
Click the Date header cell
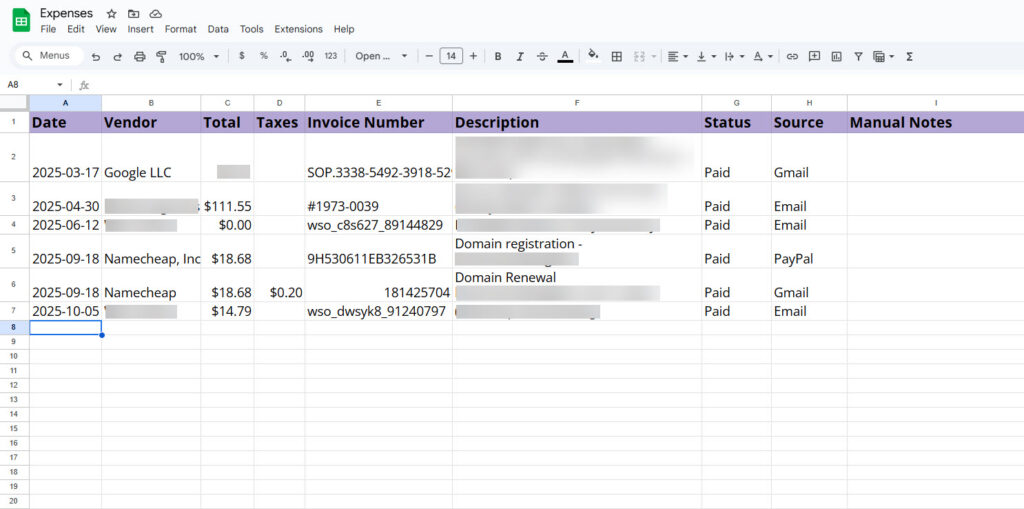(65, 122)
